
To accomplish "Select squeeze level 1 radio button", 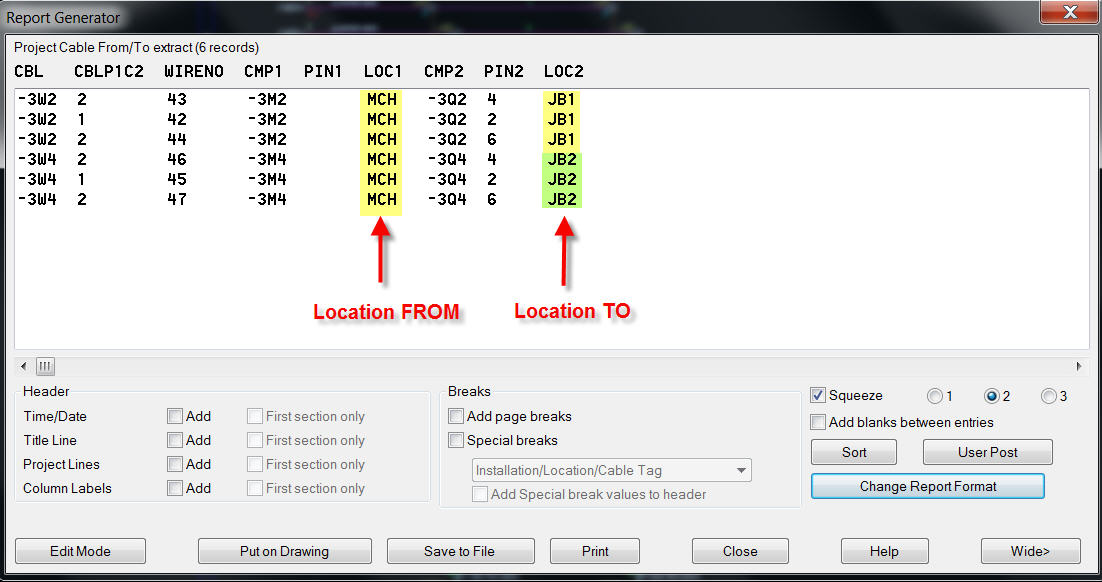I will click(x=935, y=396).
